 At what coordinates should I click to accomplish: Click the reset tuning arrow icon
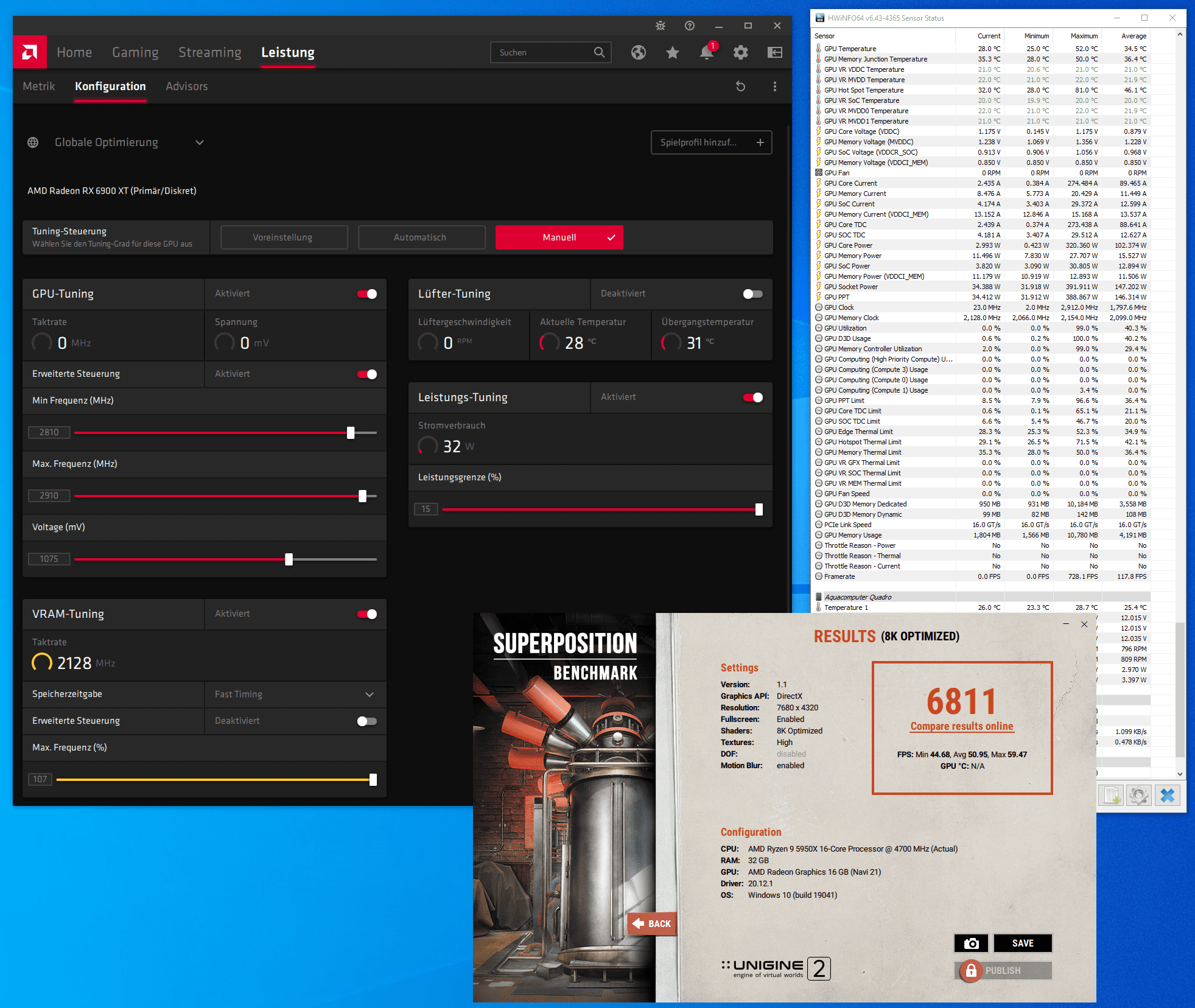point(741,86)
